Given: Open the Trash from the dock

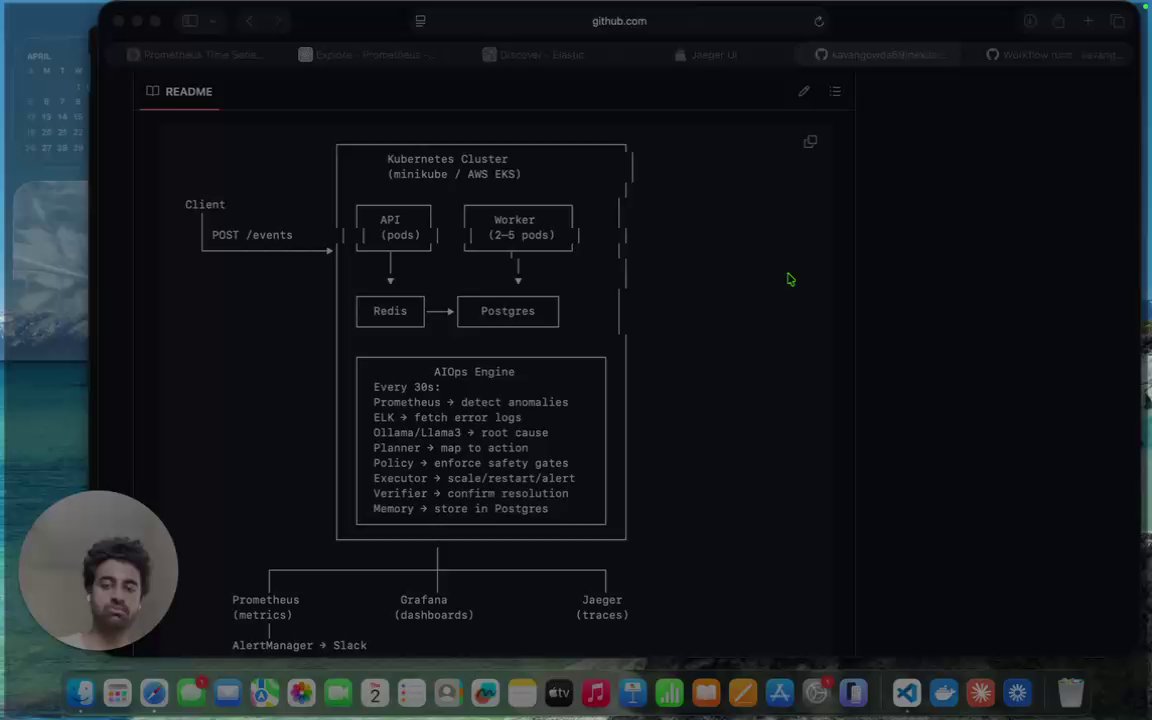Looking at the screenshot, I should click(x=1071, y=693).
